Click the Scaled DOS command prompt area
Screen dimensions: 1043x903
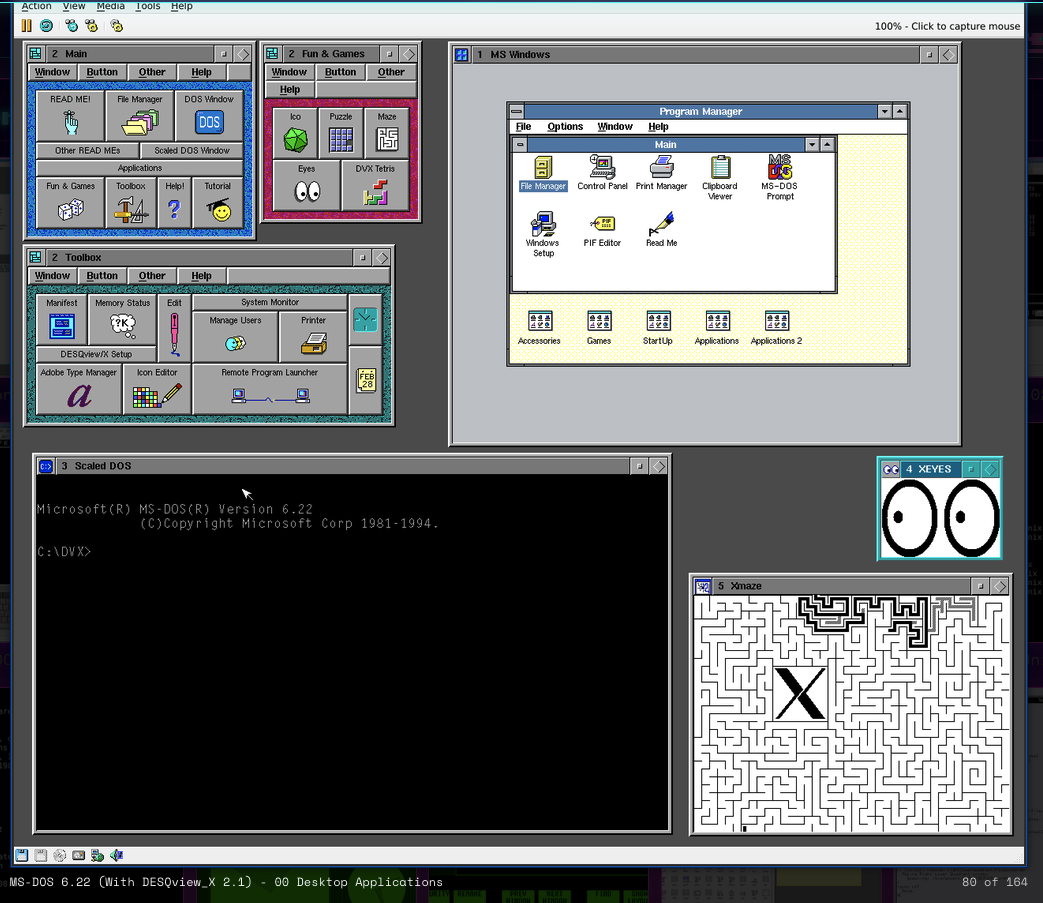pos(352,652)
